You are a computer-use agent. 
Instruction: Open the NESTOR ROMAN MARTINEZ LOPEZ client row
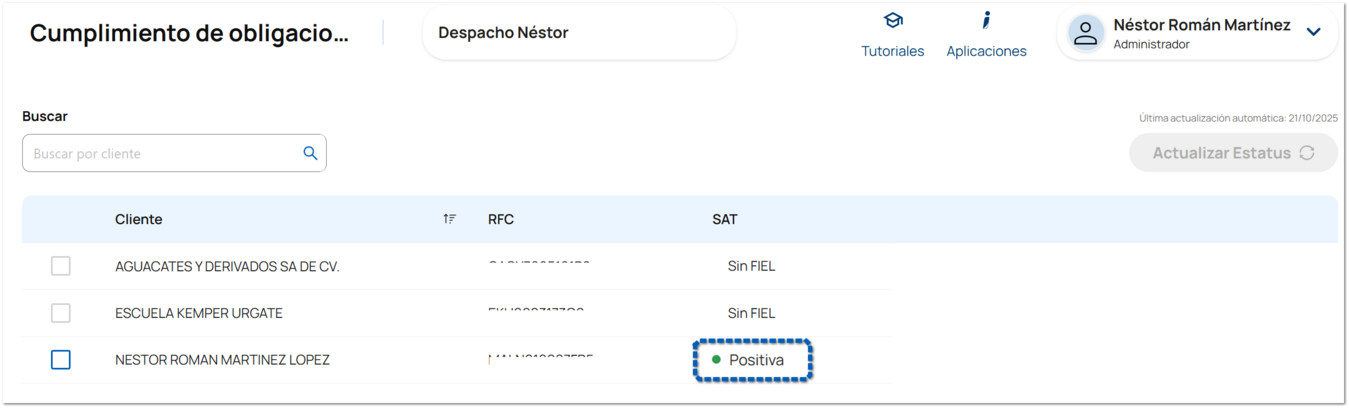click(x=222, y=360)
